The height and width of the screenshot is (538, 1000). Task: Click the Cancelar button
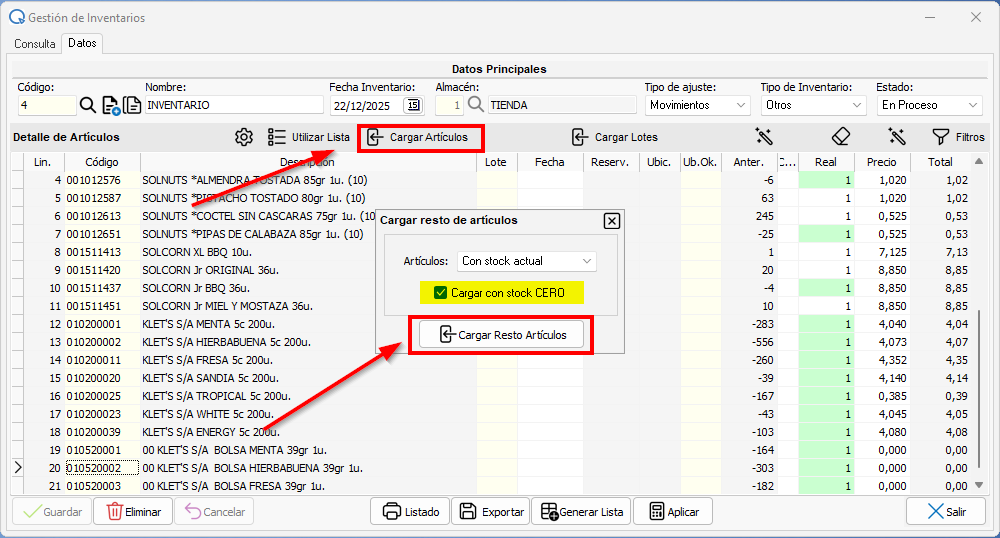coord(214,512)
